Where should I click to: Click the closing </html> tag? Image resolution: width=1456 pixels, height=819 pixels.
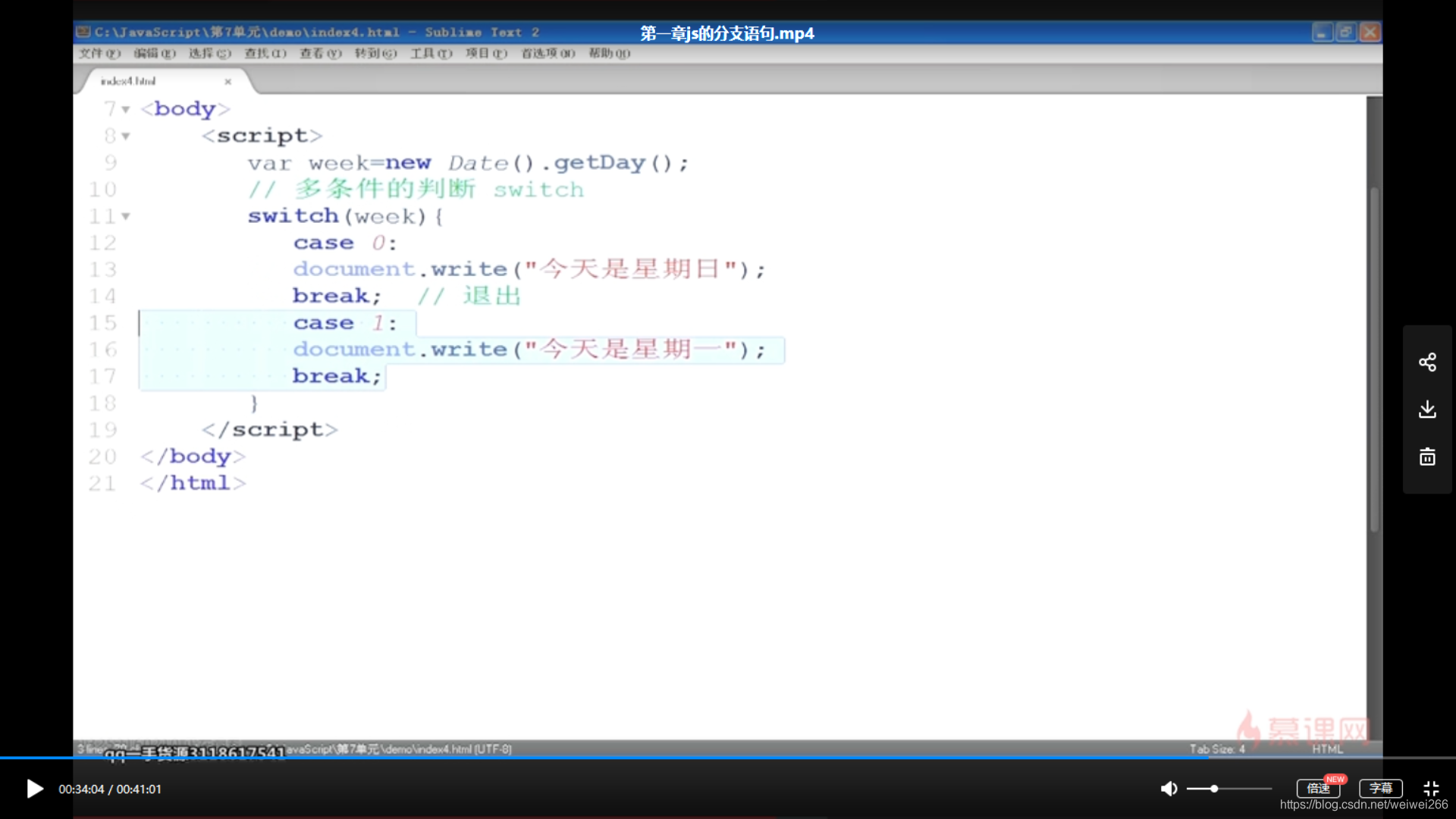pos(193,483)
